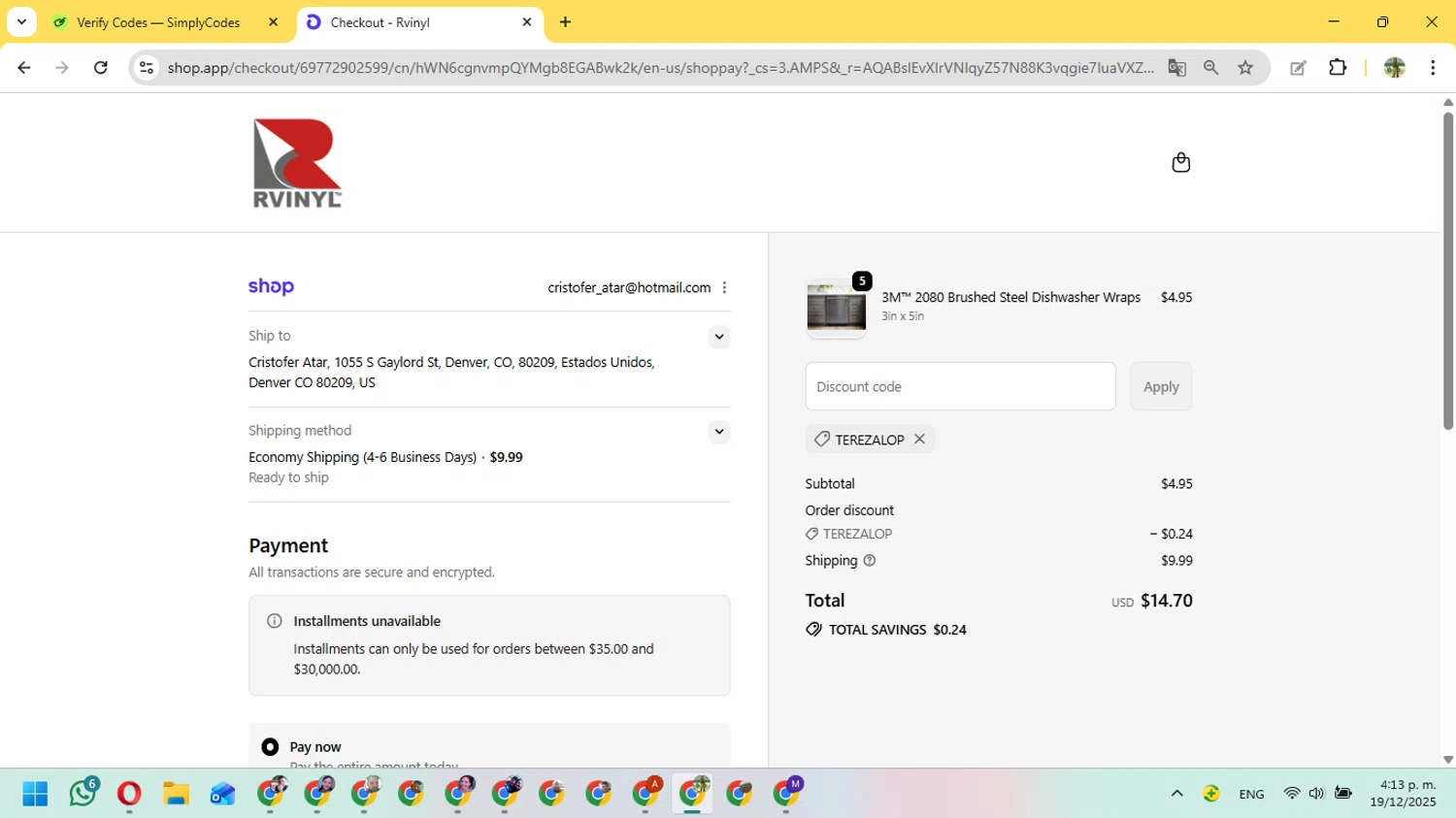This screenshot has height=818, width=1456.
Task: Expand the Ship to address section
Action: pyautogui.click(x=718, y=337)
